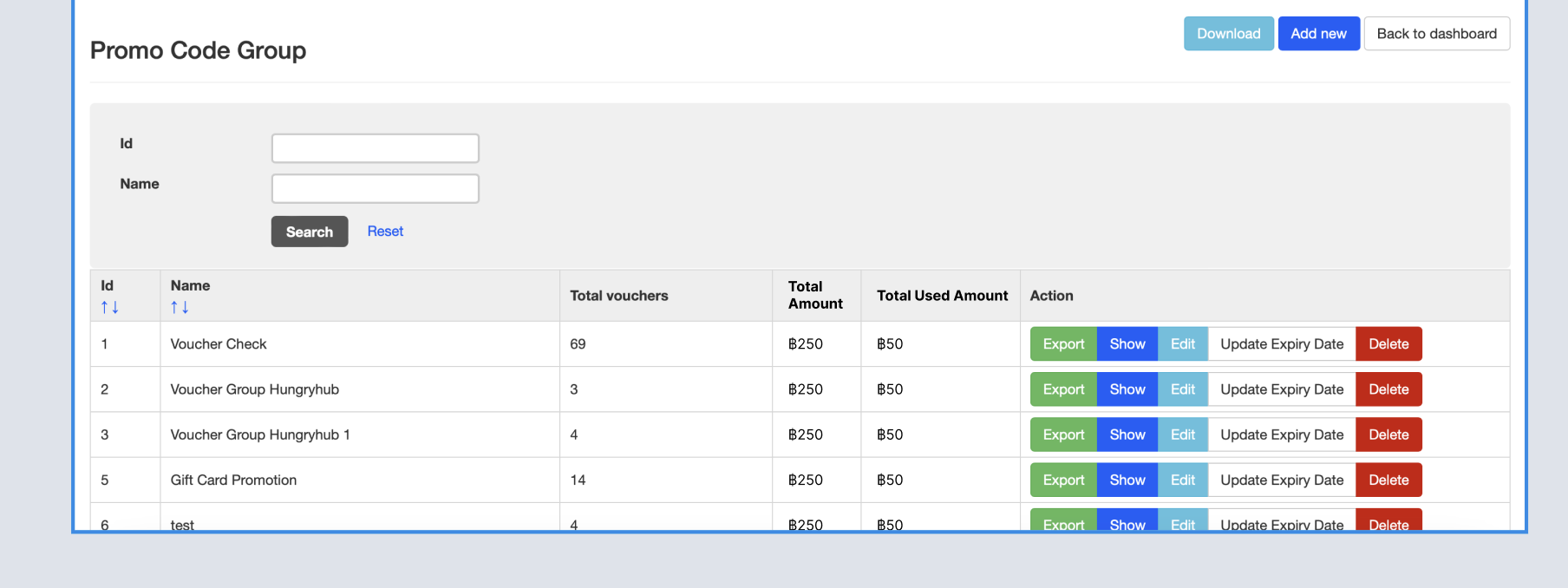
Task: Click the Download button
Action: tap(1228, 34)
